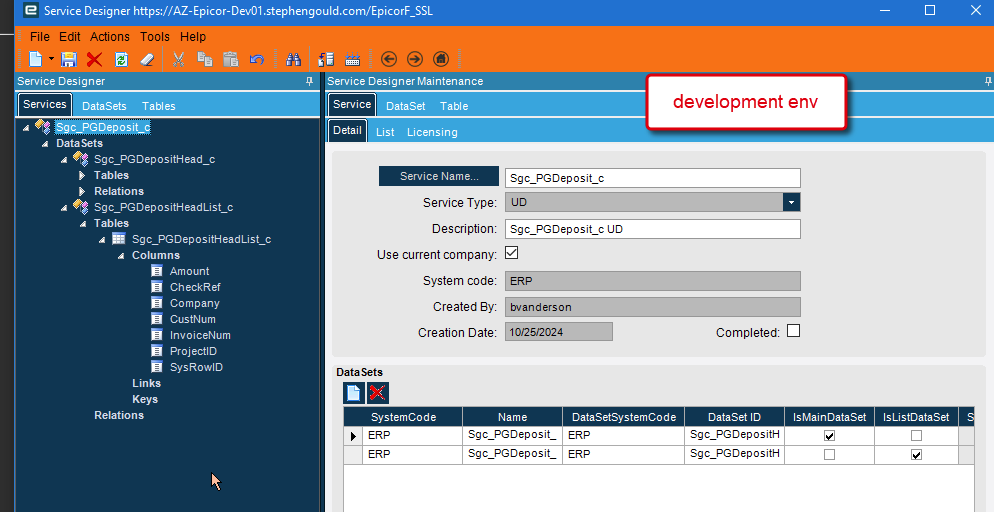Screen dimensions: 994x512
Task: Click the SysRowID column icon in tree
Action: [157, 367]
